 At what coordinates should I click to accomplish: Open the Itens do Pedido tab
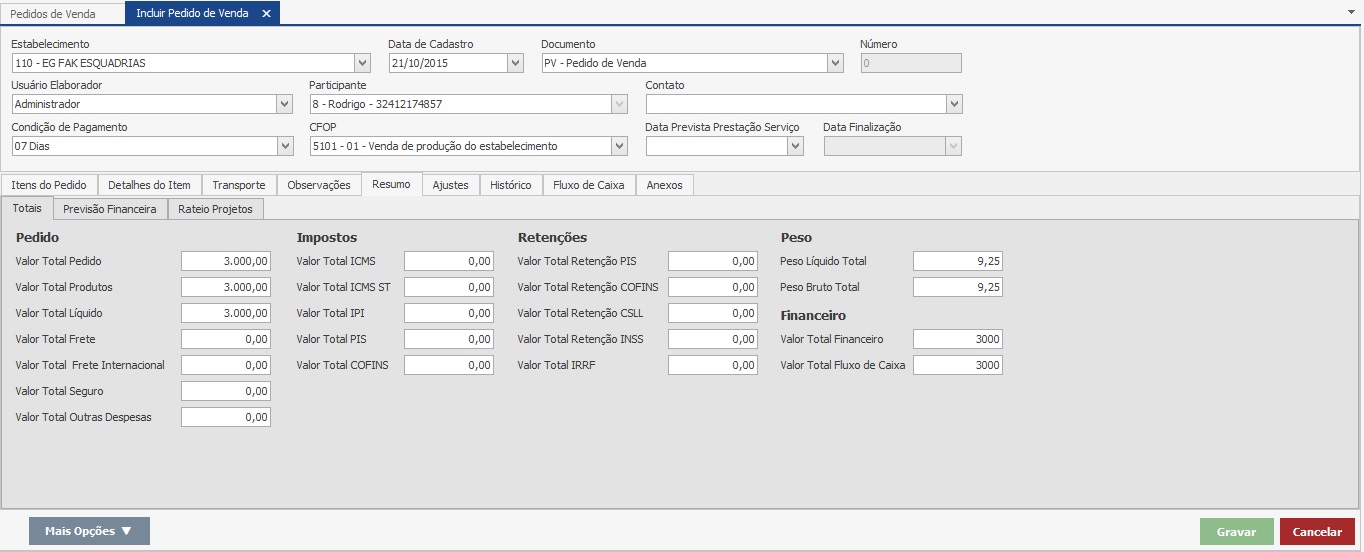(x=50, y=185)
